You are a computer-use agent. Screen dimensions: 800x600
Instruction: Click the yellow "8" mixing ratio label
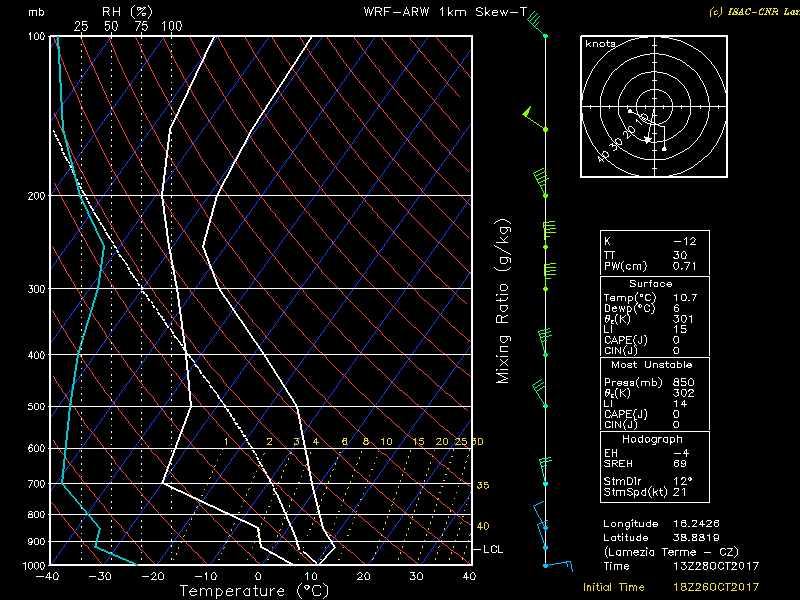pos(366,442)
